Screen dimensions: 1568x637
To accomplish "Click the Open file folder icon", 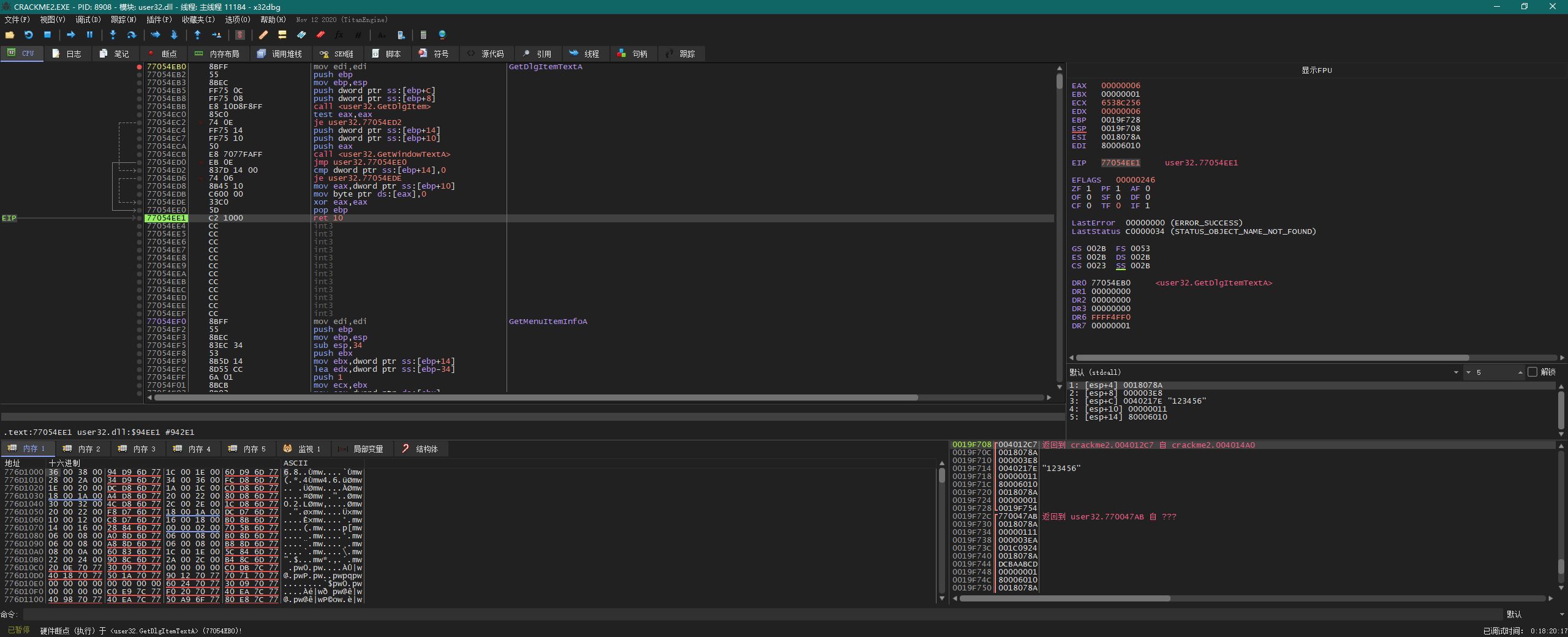I will coord(9,35).
